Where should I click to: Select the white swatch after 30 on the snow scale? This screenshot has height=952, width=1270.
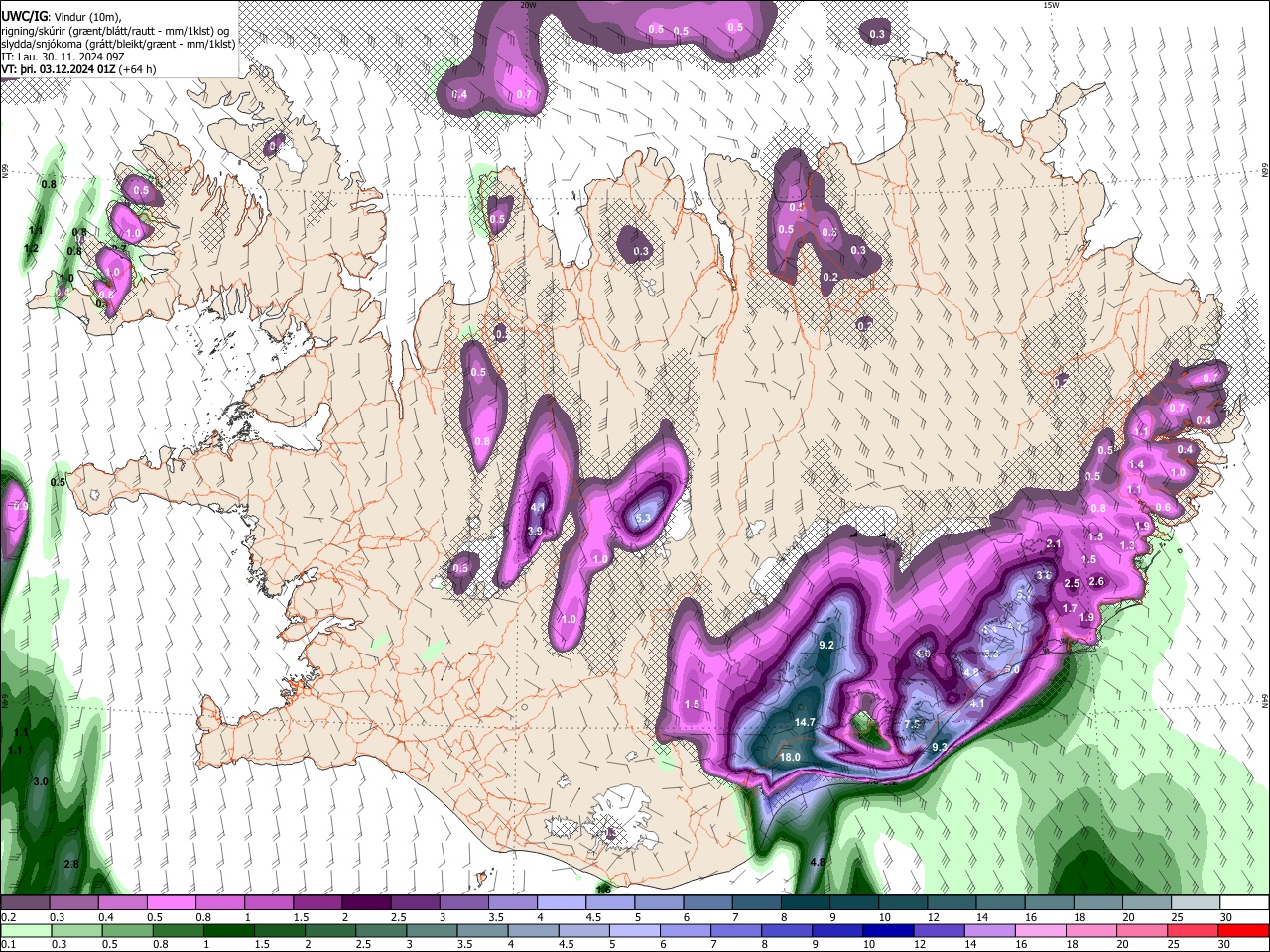click(x=1245, y=903)
